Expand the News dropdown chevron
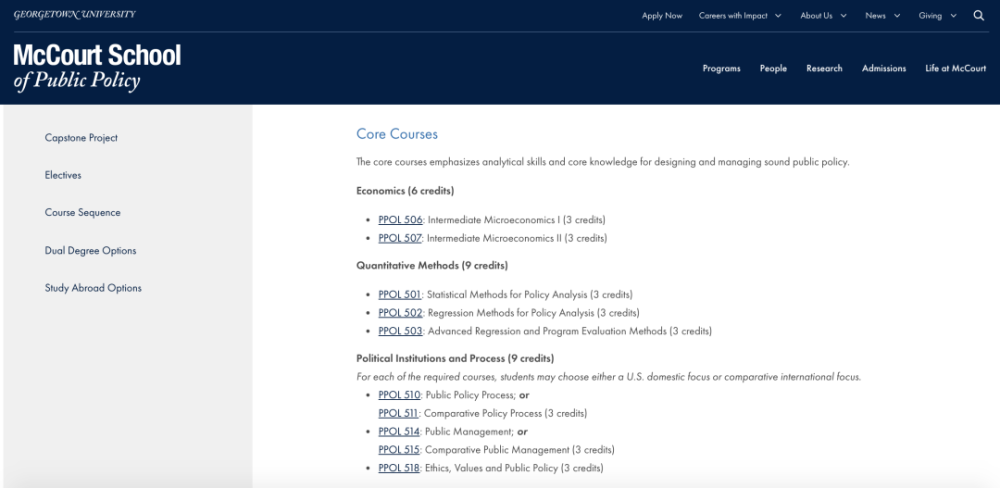The image size is (1000, 488). (897, 16)
